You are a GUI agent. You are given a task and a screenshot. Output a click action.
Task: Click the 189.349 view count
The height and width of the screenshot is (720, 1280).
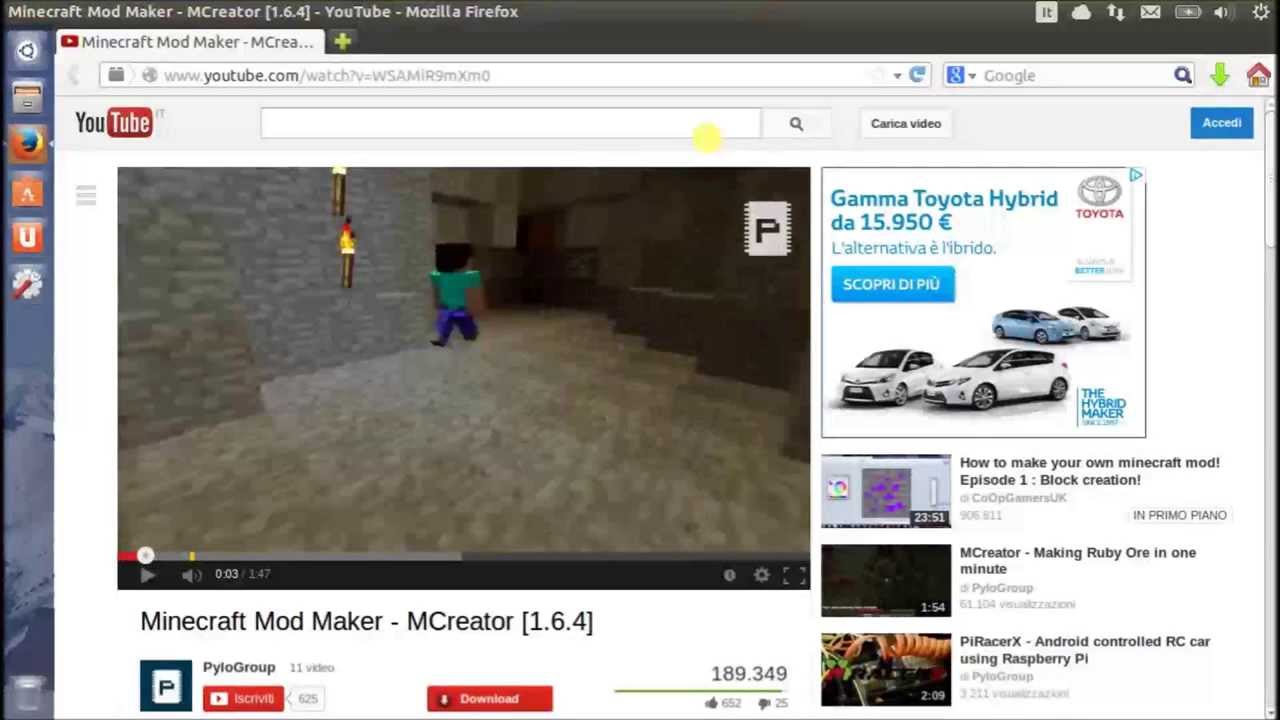[x=749, y=674]
